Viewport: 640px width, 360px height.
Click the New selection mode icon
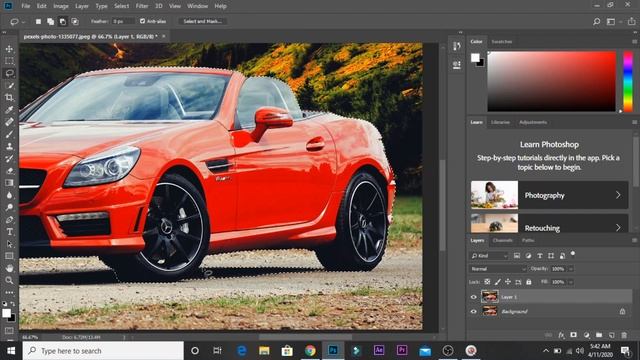coord(38,21)
